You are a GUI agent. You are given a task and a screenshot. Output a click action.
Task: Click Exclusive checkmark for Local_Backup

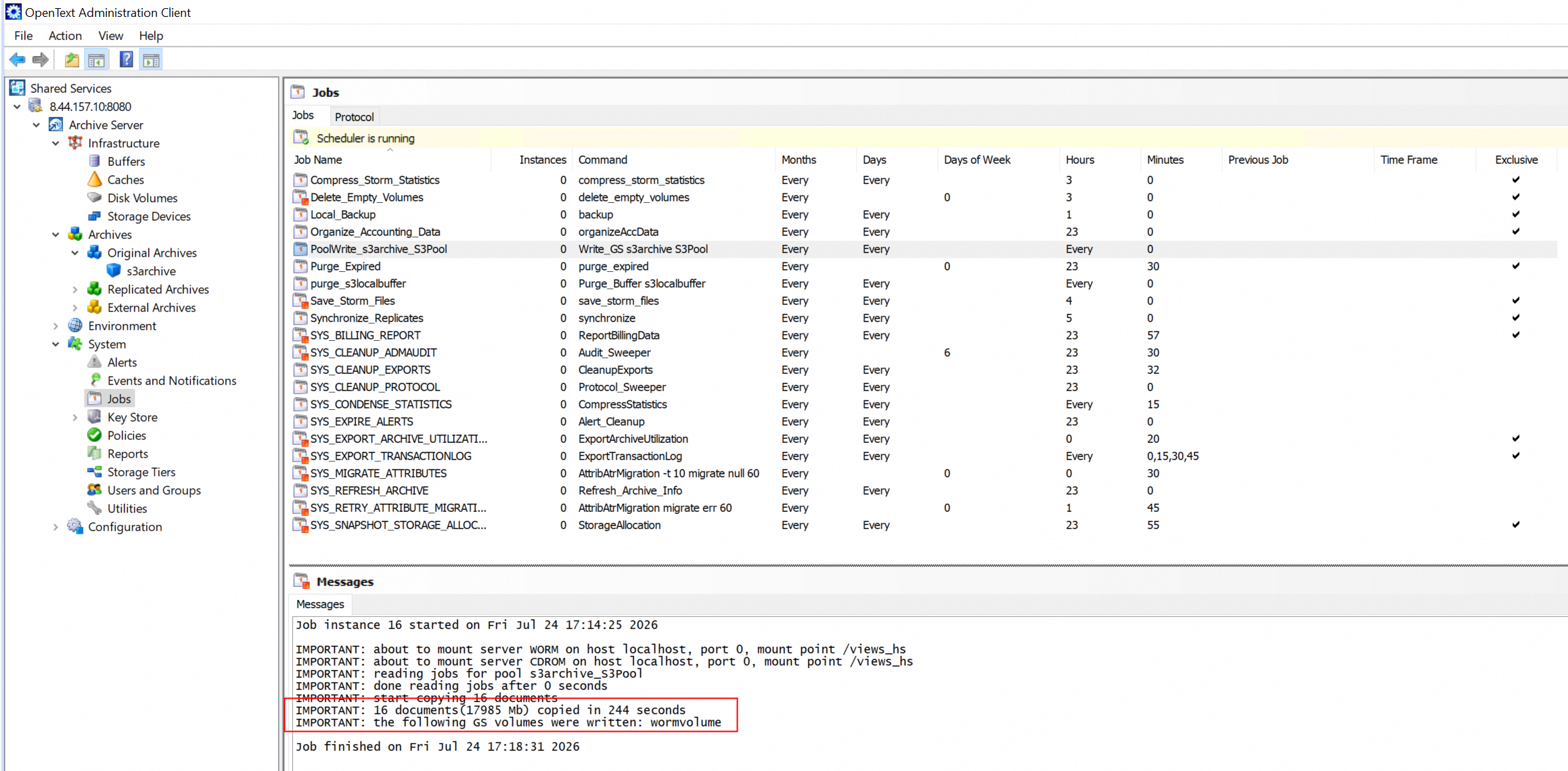tap(1516, 214)
